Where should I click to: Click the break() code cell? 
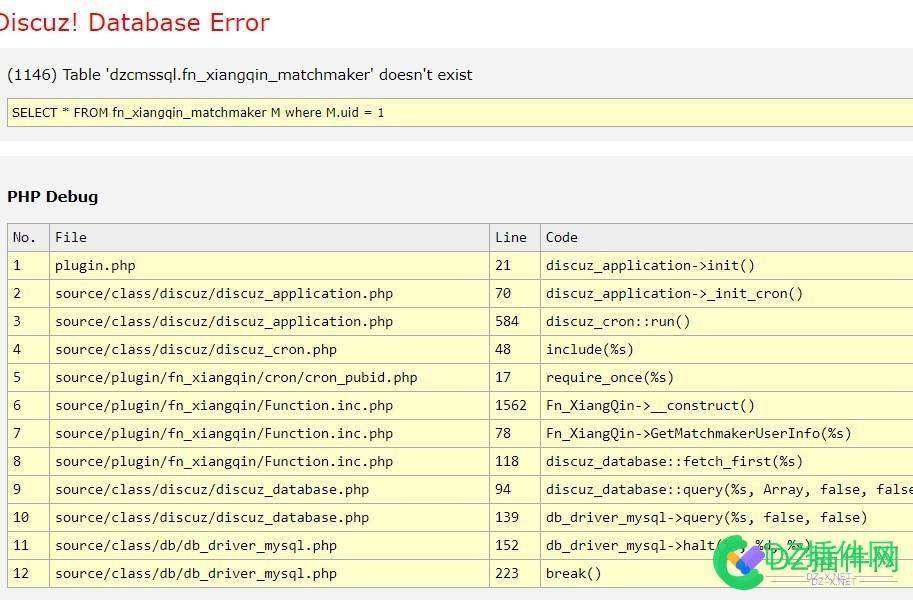pos(574,574)
